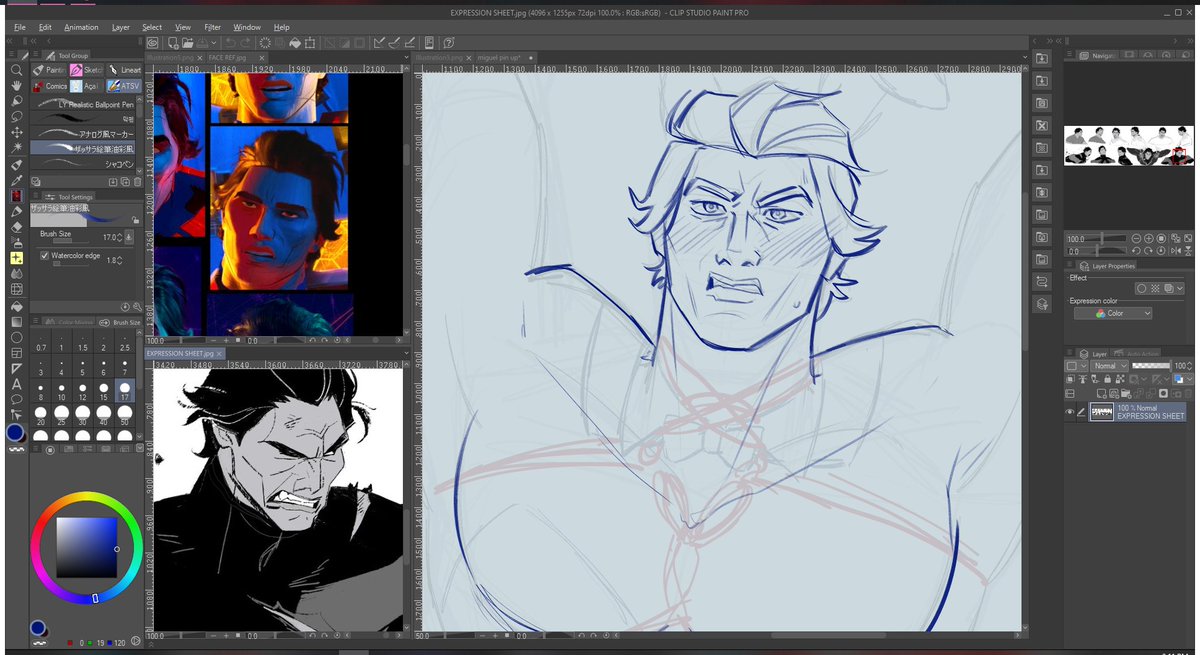The height and width of the screenshot is (655, 1200).
Task: Click the Navigator expression sheet thumbnail
Action: [1129, 146]
